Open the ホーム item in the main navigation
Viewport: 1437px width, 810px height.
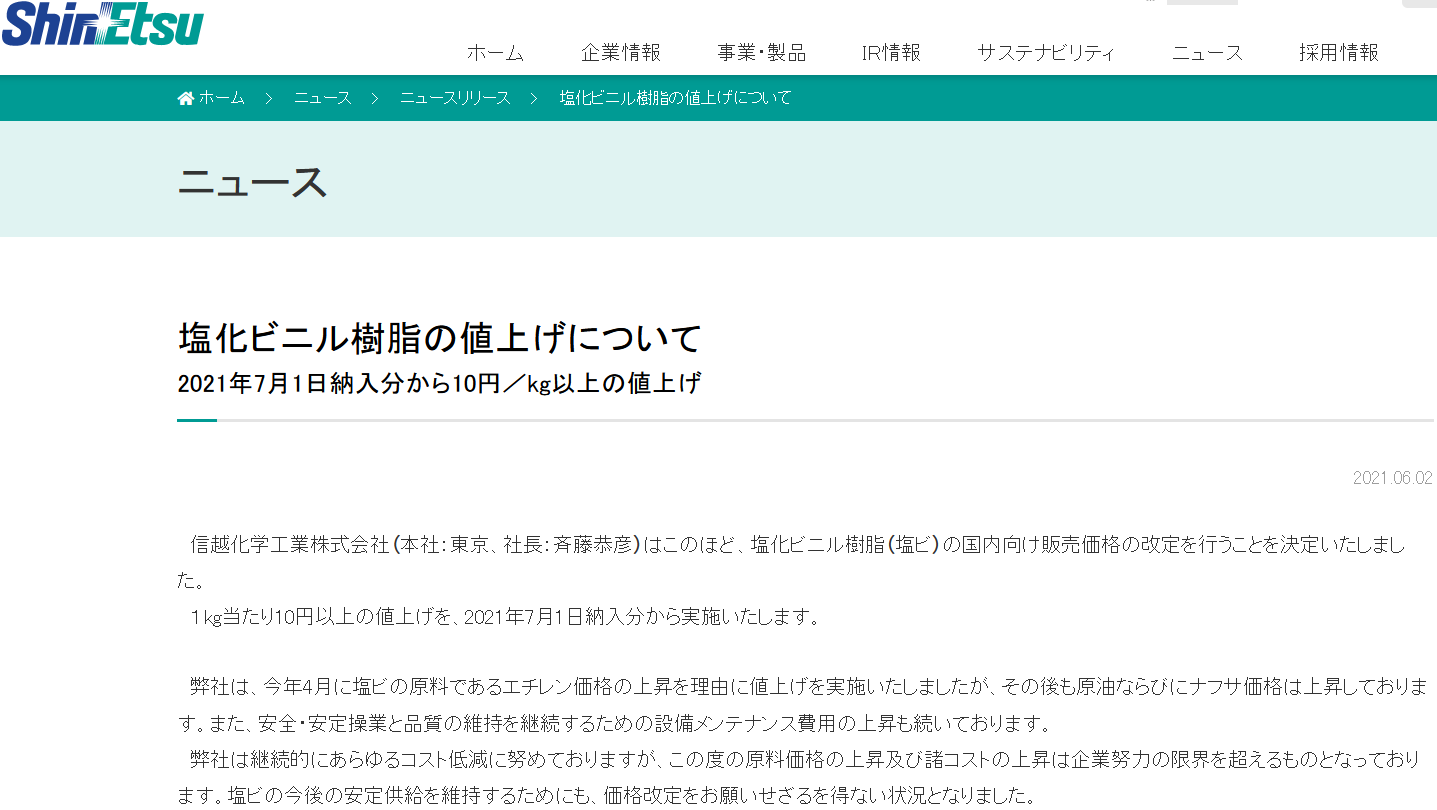[495, 53]
